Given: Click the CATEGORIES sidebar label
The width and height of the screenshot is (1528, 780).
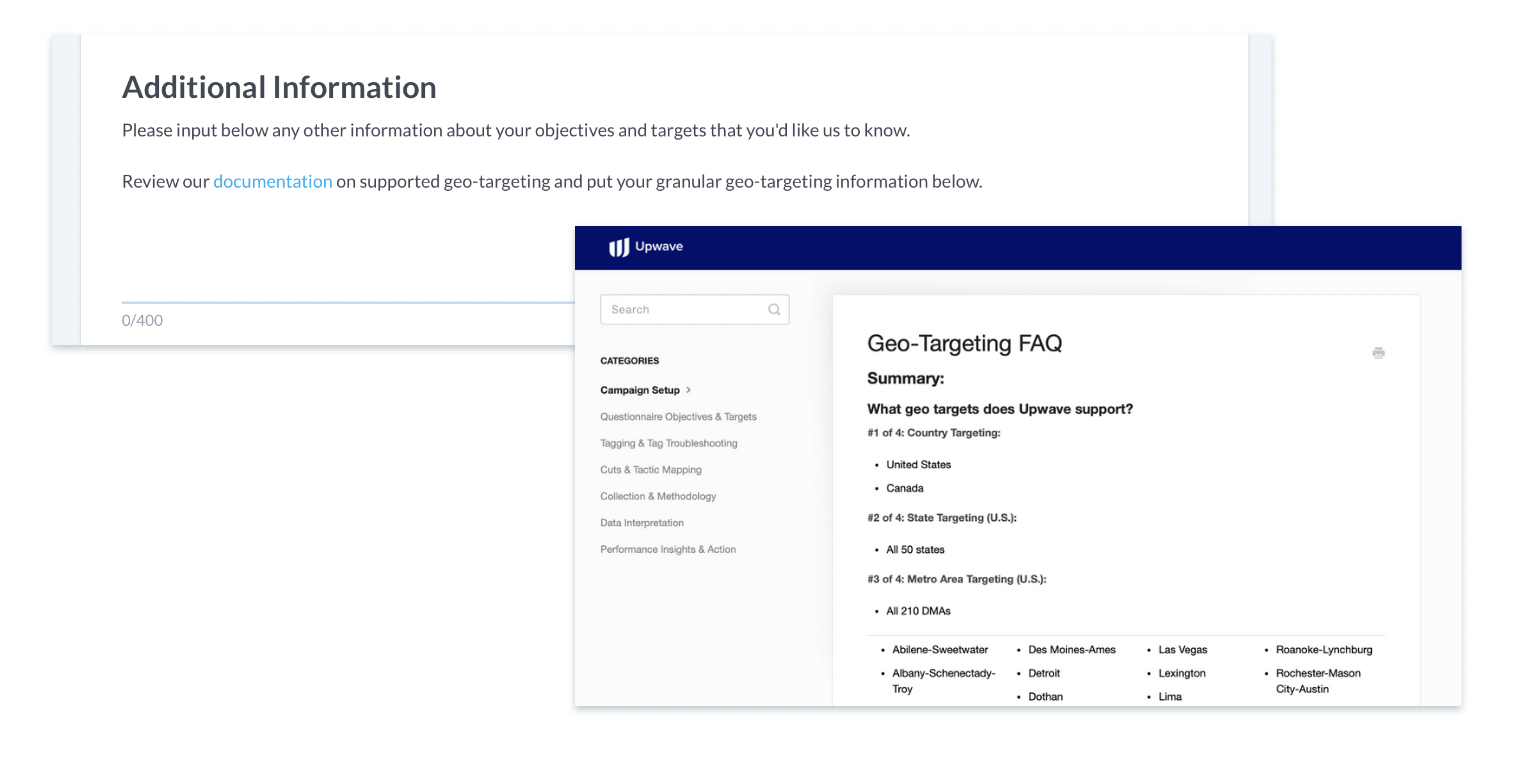Looking at the screenshot, I should (629, 361).
